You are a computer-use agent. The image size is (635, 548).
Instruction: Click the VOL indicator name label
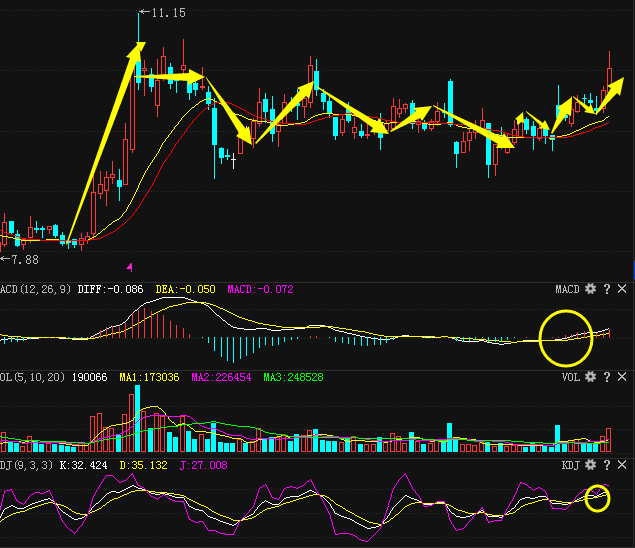tap(571, 377)
